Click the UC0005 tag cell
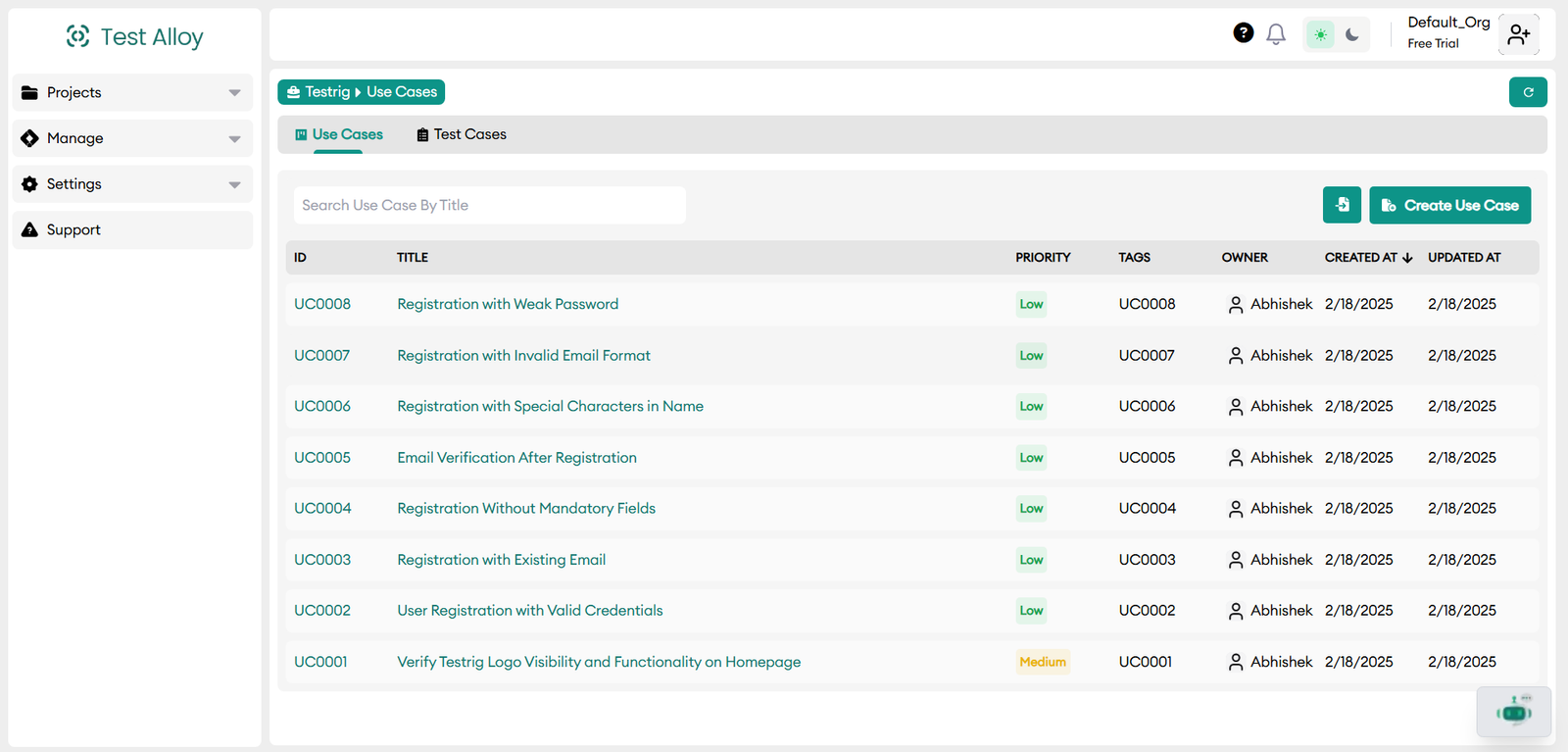Viewport: 1568px width, 752px height. point(1147,458)
